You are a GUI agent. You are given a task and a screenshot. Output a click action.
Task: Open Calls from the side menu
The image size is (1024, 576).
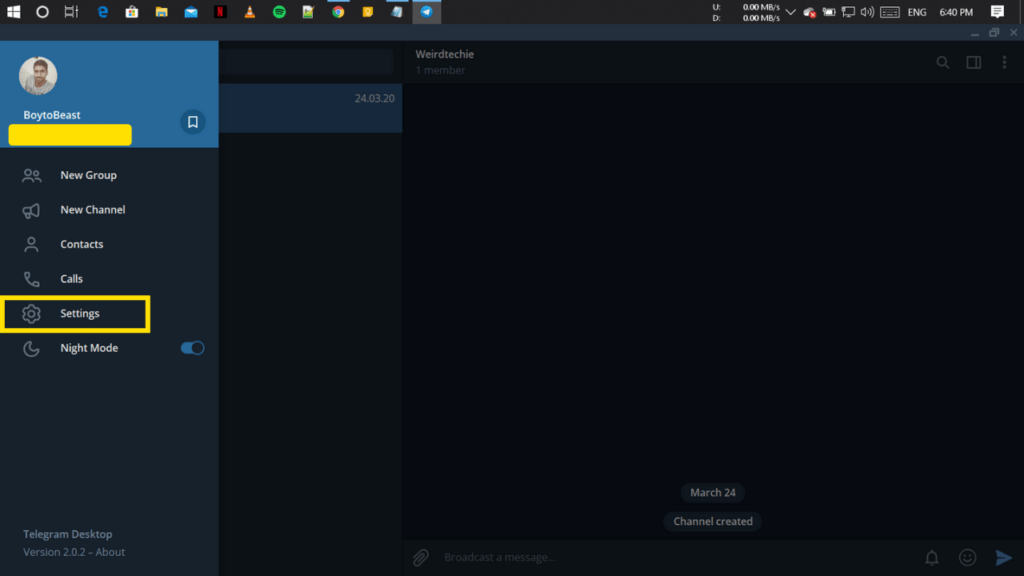tap(109, 279)
